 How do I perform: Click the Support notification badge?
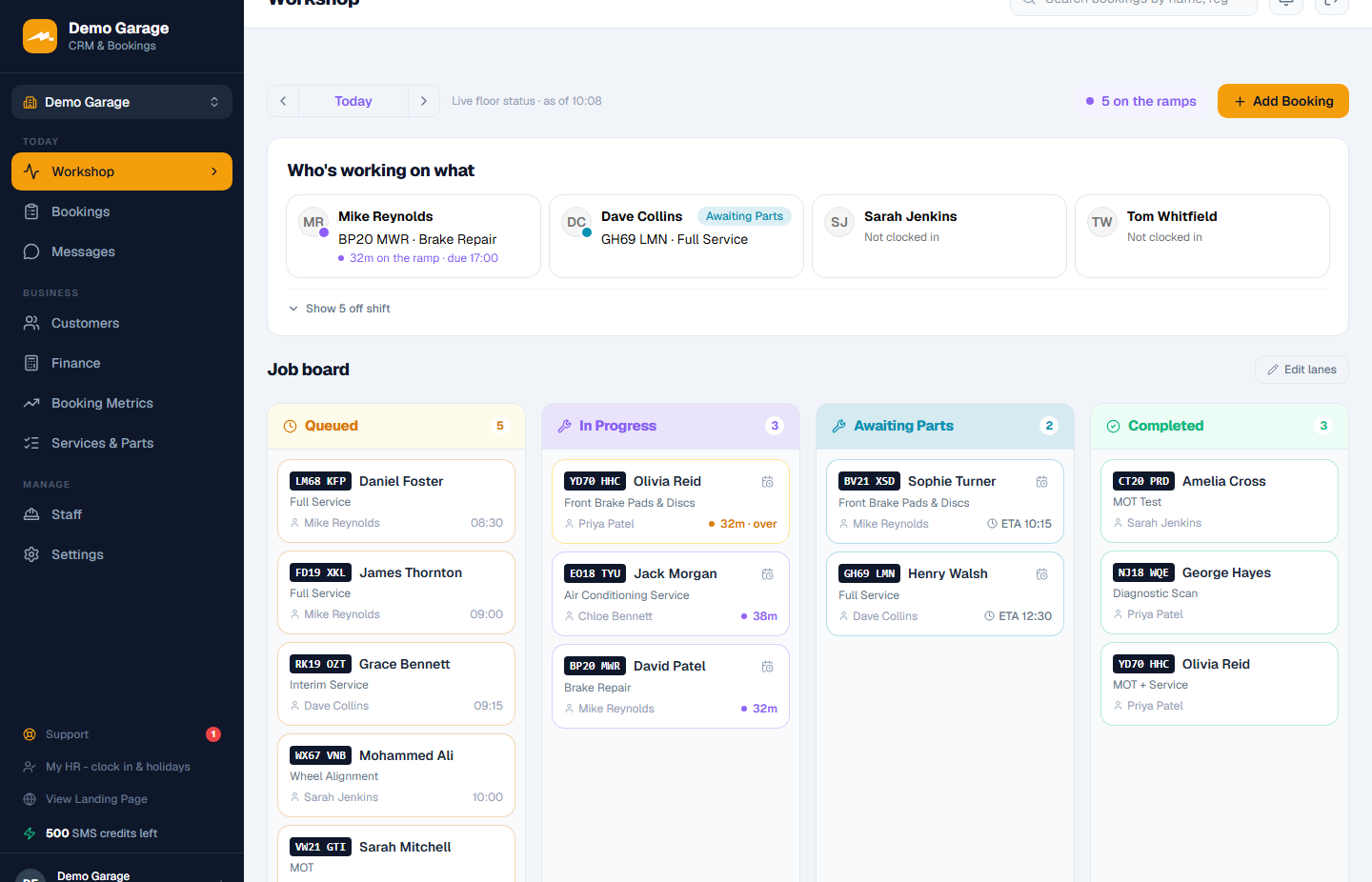pyautogui.click(x=213, y=734)
